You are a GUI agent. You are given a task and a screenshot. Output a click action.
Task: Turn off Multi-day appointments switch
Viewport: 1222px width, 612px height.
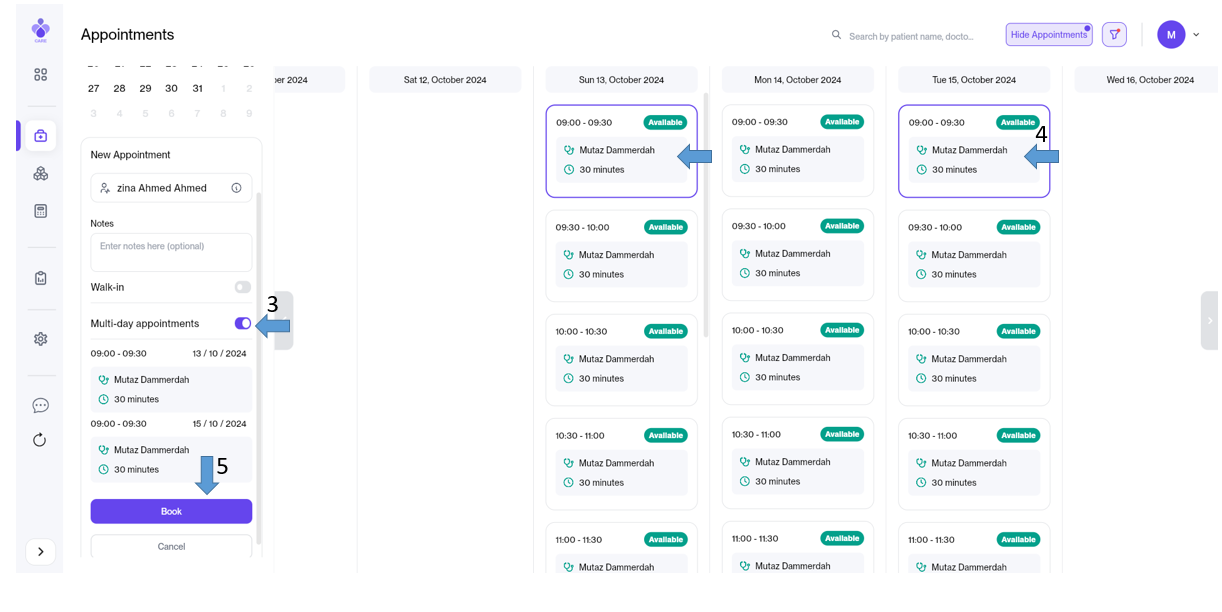pyautogui.click(x=242, y=324)
